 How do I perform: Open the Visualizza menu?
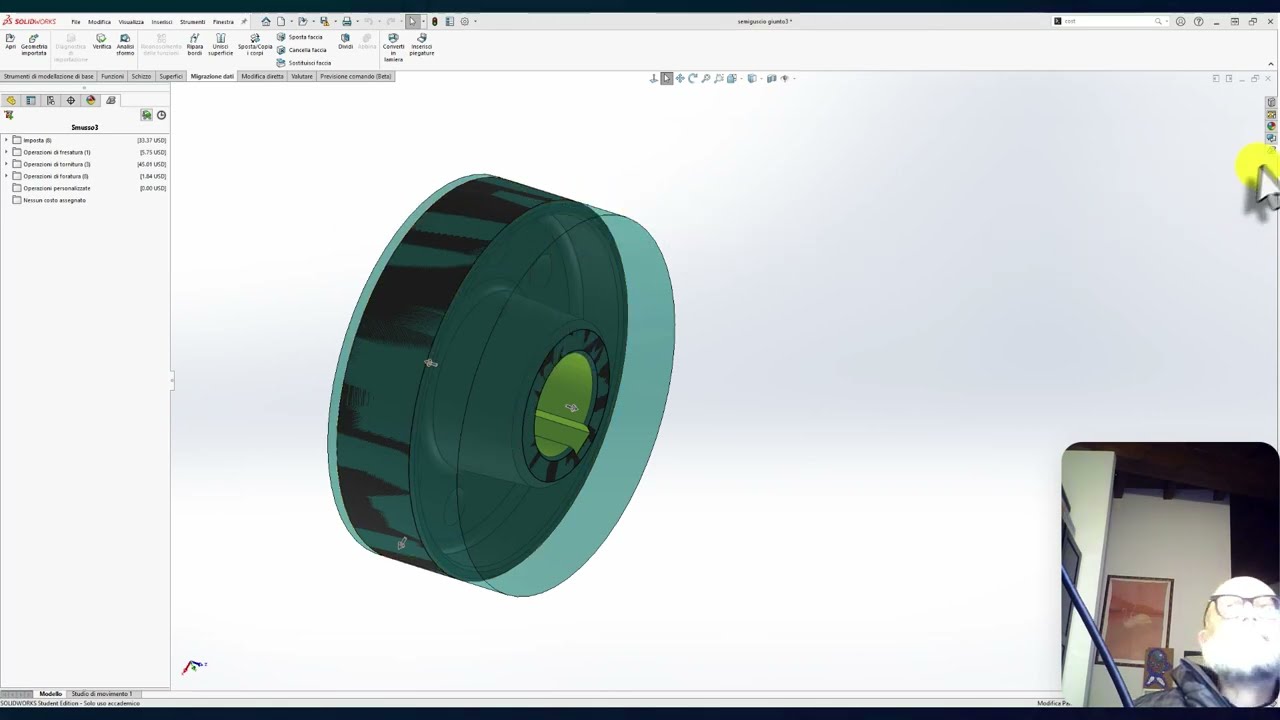pyautogui.click(x=131, y=21)
